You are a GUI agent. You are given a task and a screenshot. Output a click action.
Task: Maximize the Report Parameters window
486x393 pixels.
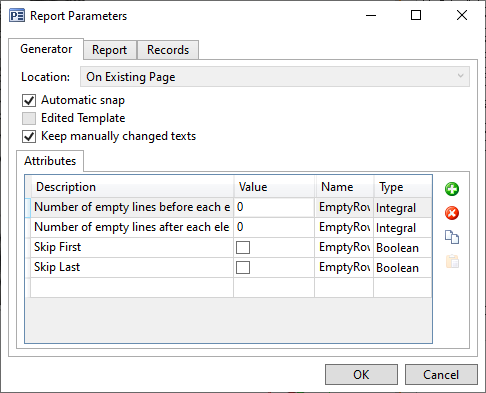coord(416,15)
